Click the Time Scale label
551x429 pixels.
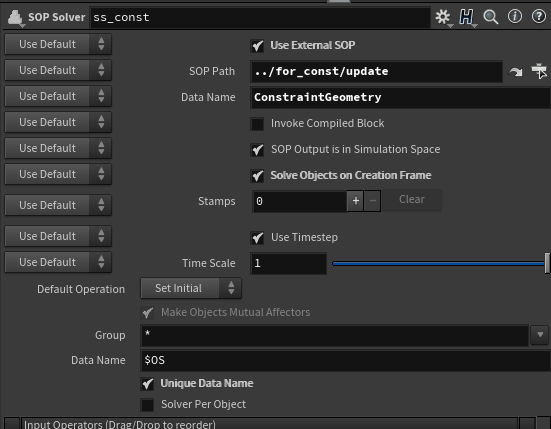click(x=209, y=264)
